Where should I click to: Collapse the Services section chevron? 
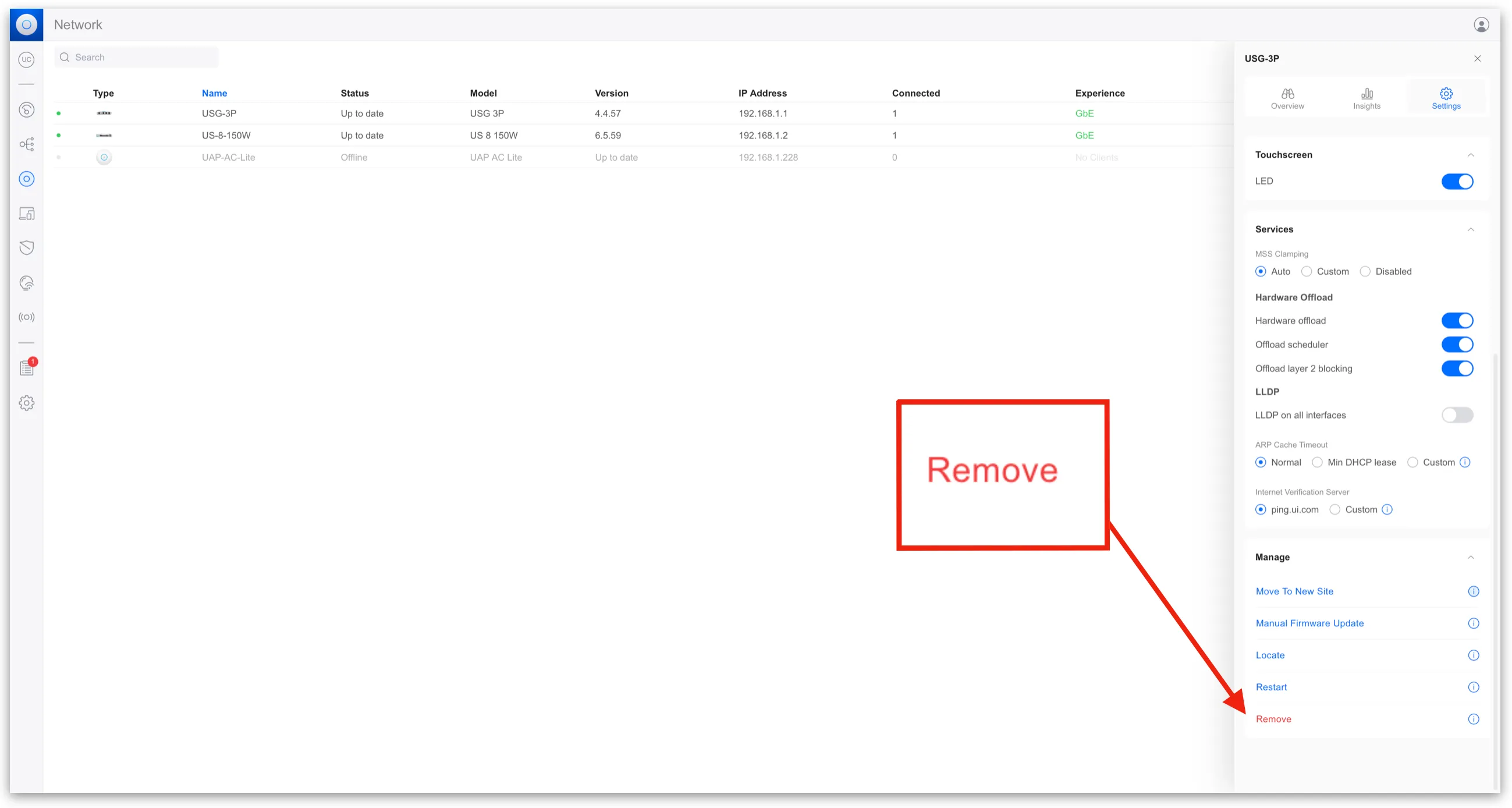(1470, 229)
